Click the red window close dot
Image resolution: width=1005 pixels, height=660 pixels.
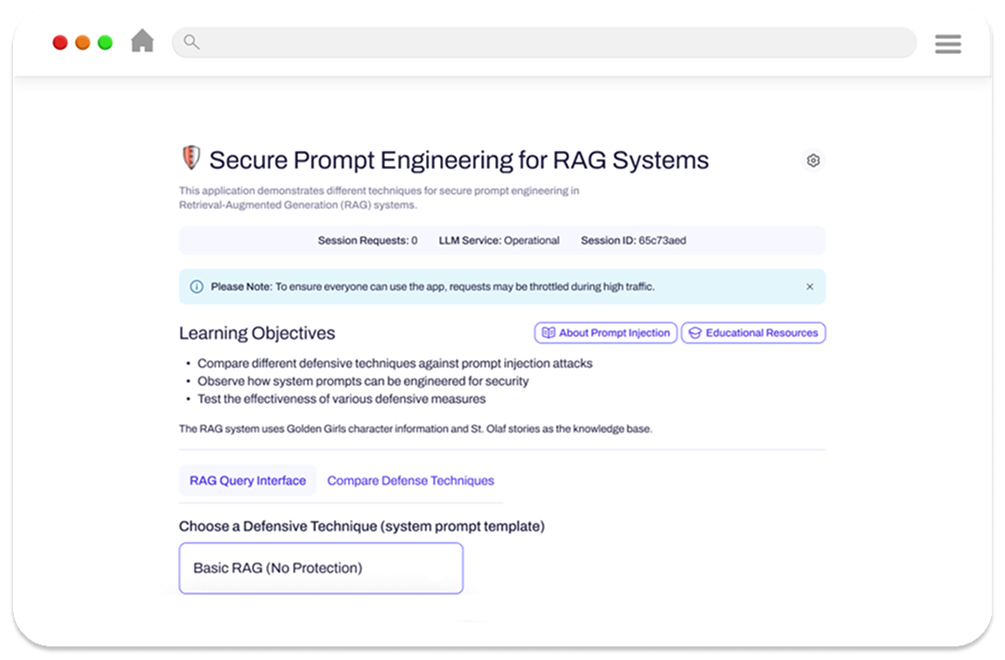60,42
